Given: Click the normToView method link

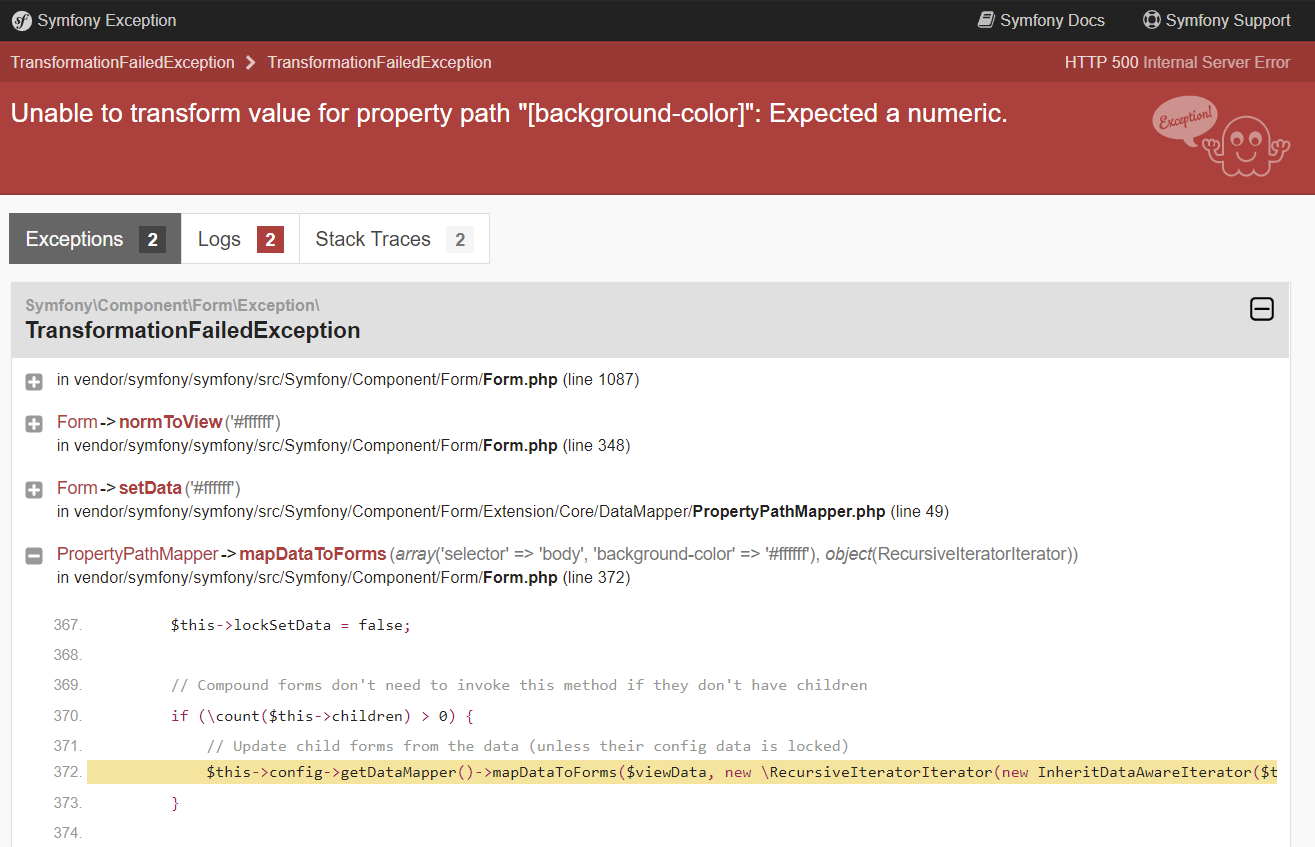Looking at the screenshot, I should (170, 421).
